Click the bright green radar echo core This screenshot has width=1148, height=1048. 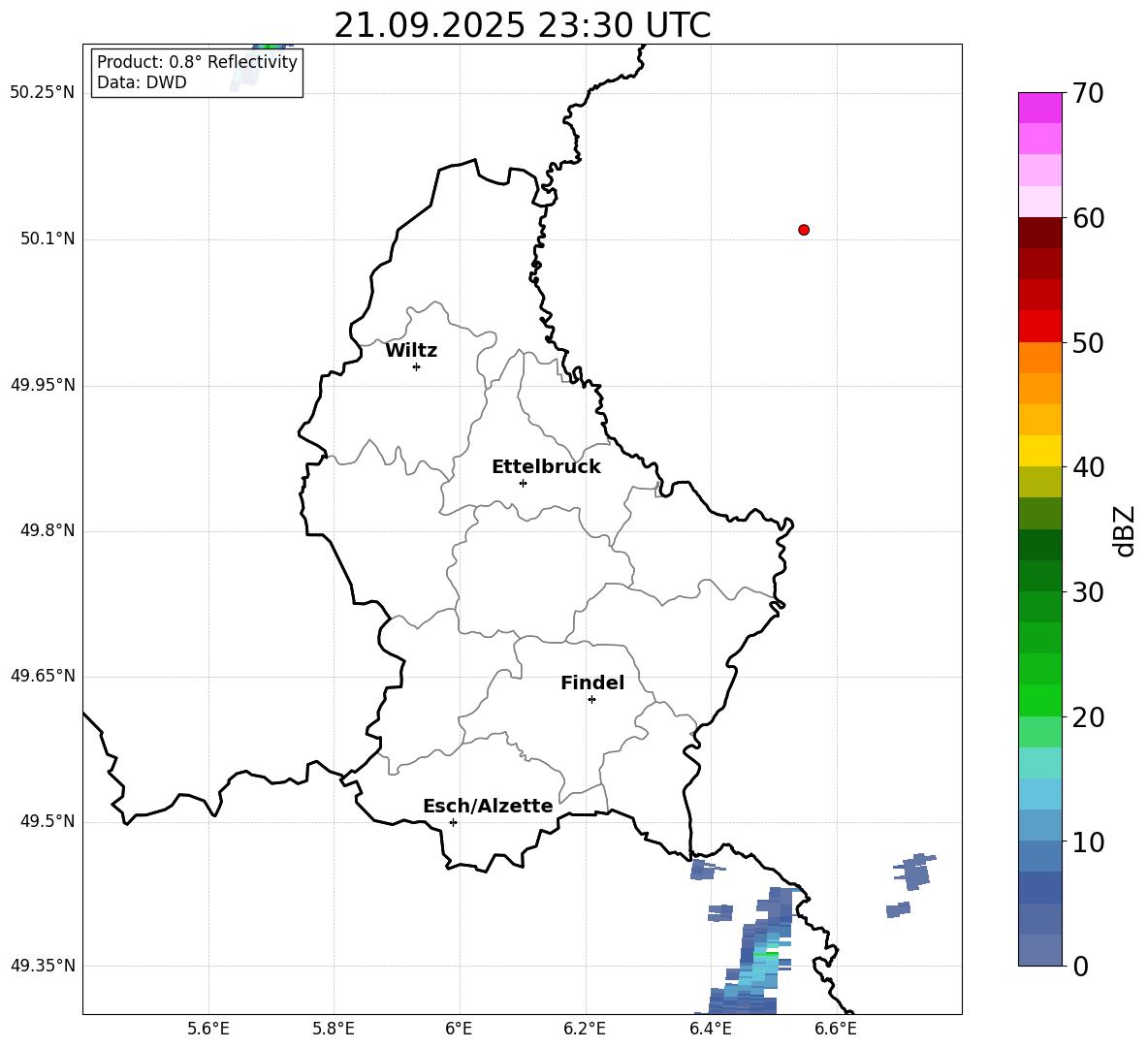click(767, 954)
